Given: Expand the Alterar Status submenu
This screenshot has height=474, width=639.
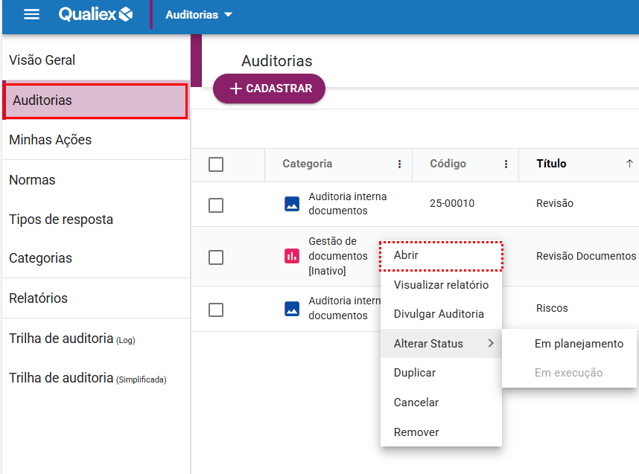Looking at the screenshot, I should 440,344.
